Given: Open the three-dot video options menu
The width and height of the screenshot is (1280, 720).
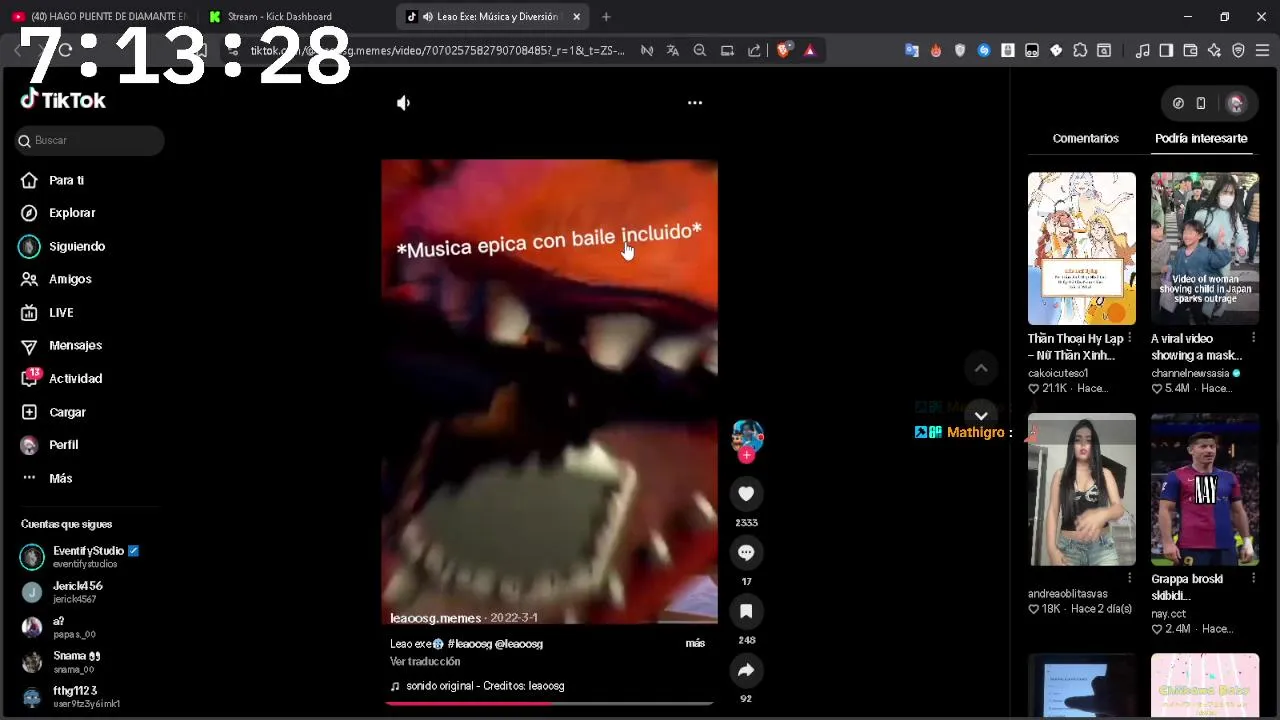Looking at the screenshot, I should (695, 103).
